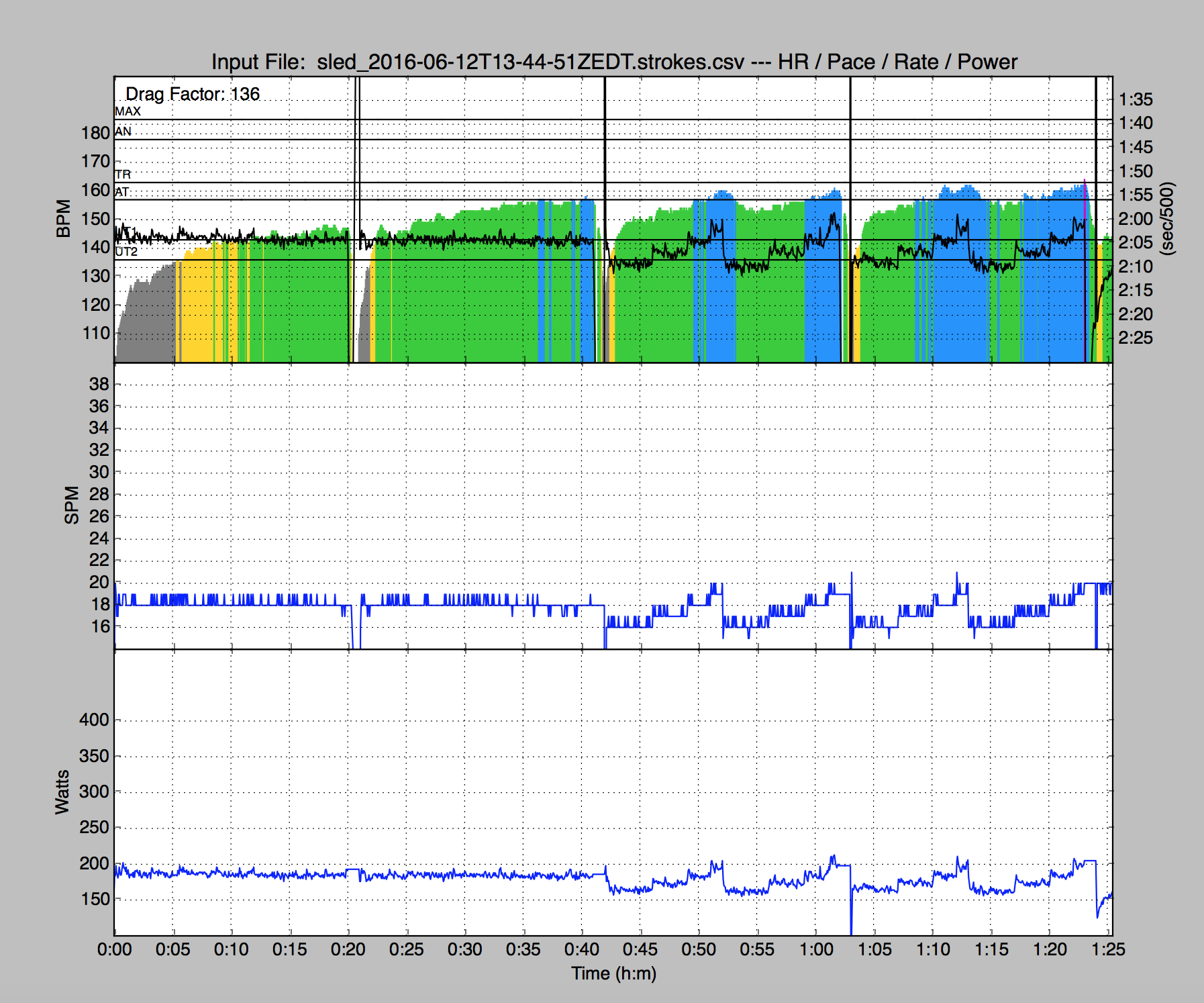Click the AT zone label
Image resolution: width=1204 pixels, height=1003 pixels.
coord(122,192)
